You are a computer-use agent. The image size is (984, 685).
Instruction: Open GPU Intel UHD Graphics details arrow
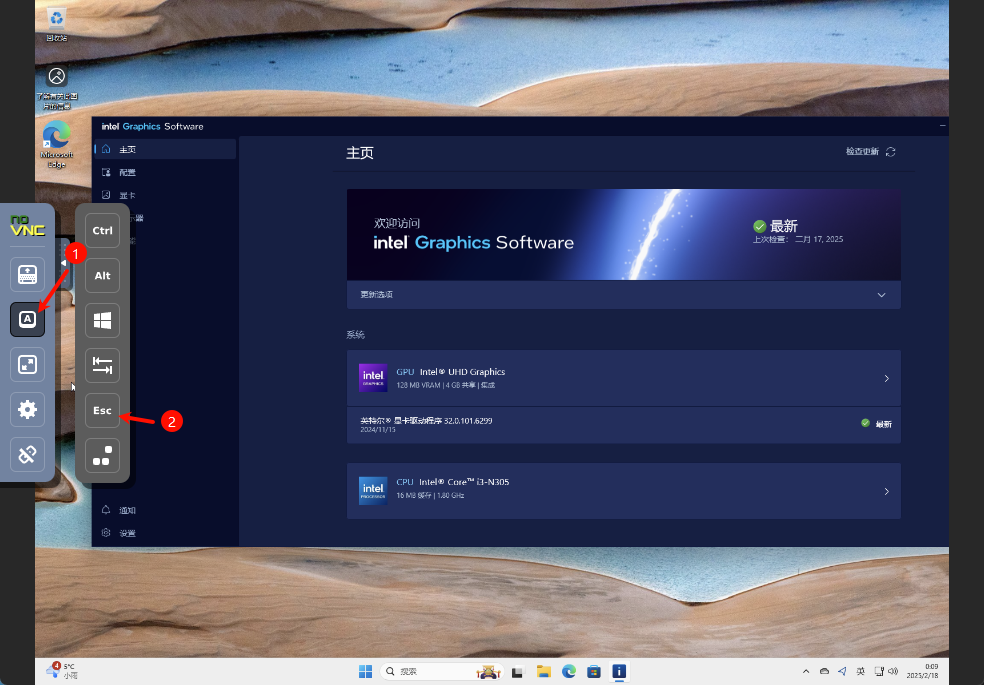click(886, 378)
